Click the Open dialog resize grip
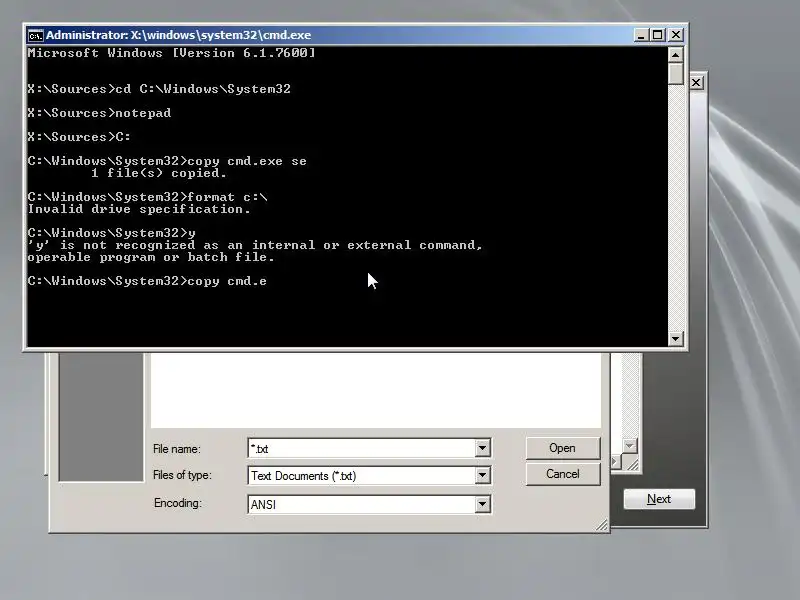800x600 pixels. 602,525
